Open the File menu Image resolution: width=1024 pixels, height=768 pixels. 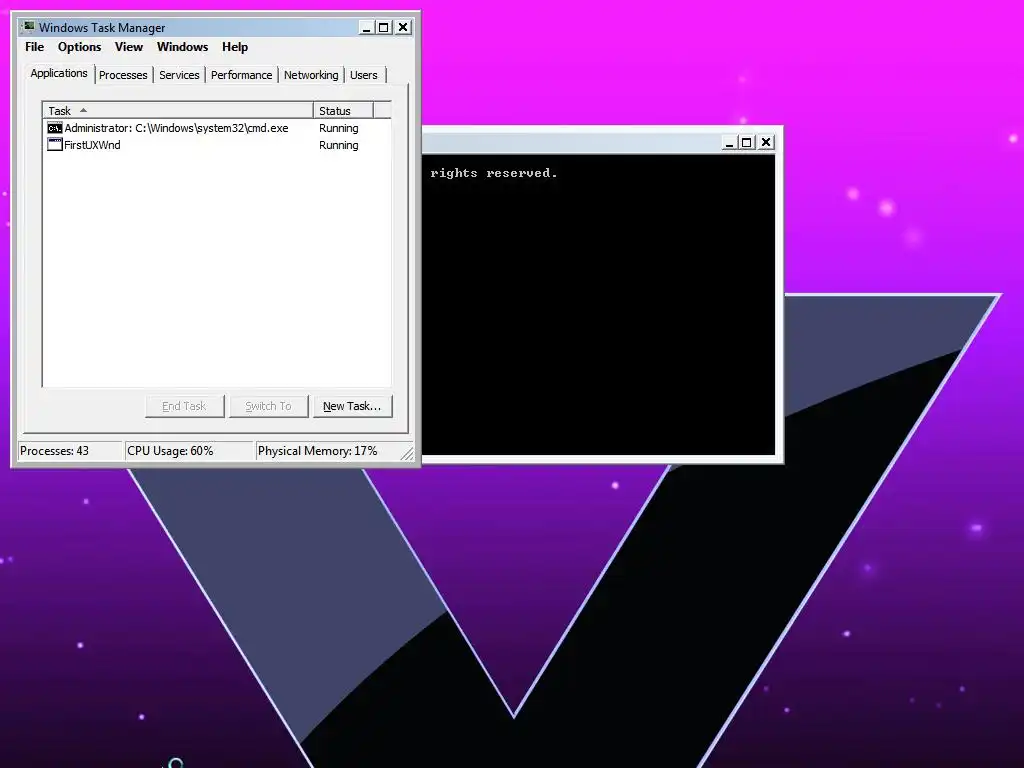[35, 47]
